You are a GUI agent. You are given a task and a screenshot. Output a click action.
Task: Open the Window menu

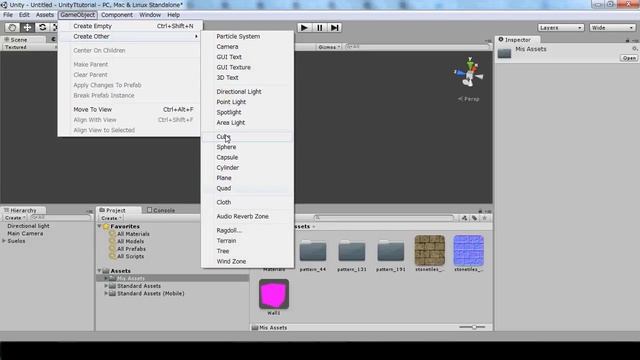pyautogui.click(x=150, y=15)
